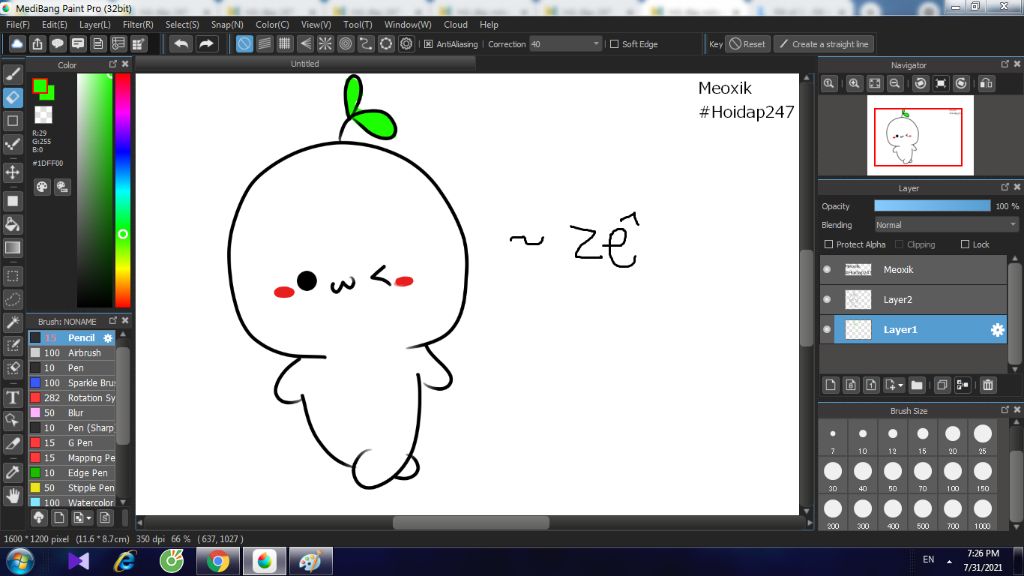This screenshot has height=576, width=1024.
Task: Click the Reset button
Action: coord(748,44)
